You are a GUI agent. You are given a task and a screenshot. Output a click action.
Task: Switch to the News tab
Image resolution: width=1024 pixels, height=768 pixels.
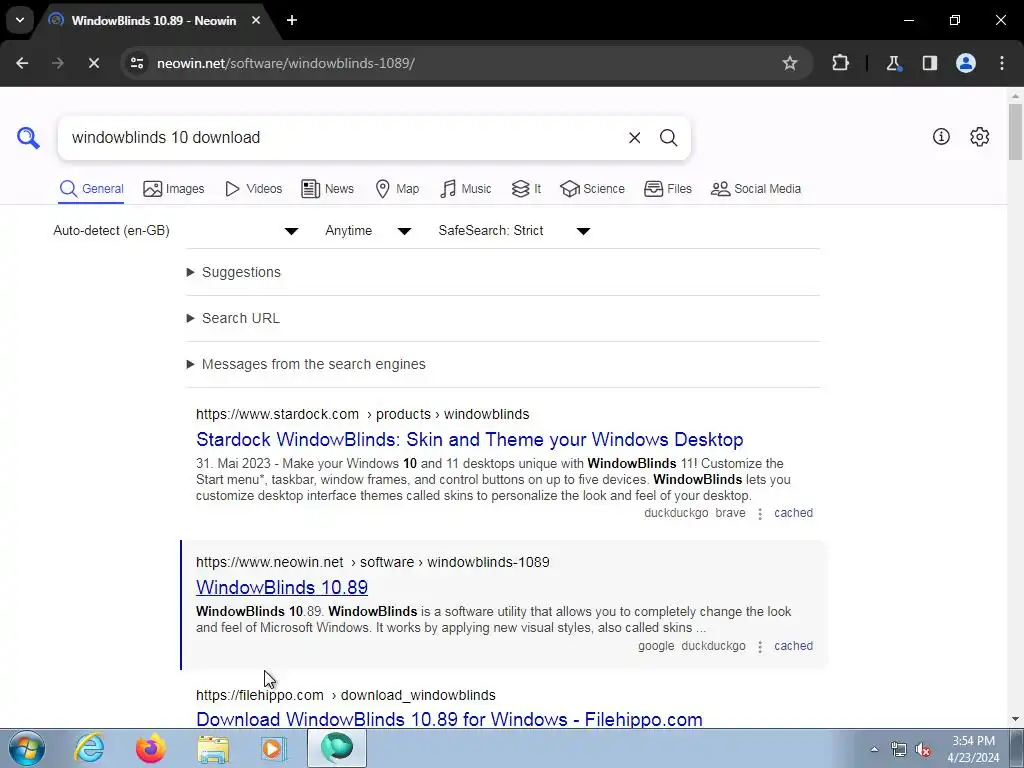click(x=327, y=189)
